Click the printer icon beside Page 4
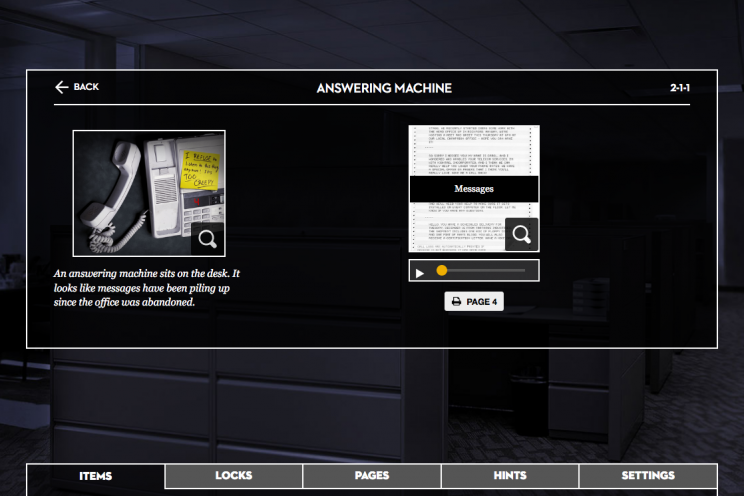Image resolution: width=744 pixels, height=496 pixels. click(x=456, y=301)
